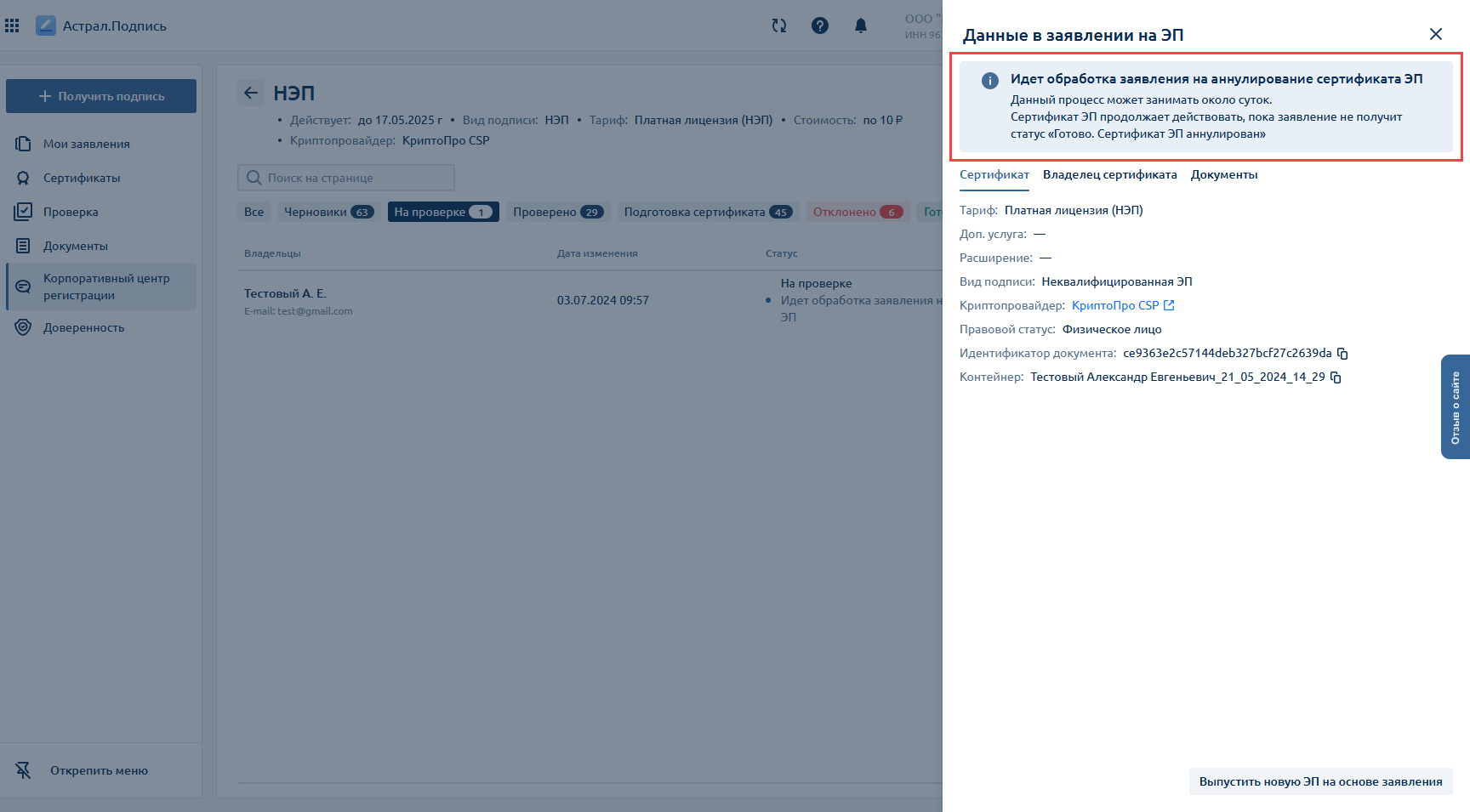
Task: Click Выпустить новую ЭП на основе заявления
Action: 1321,781
